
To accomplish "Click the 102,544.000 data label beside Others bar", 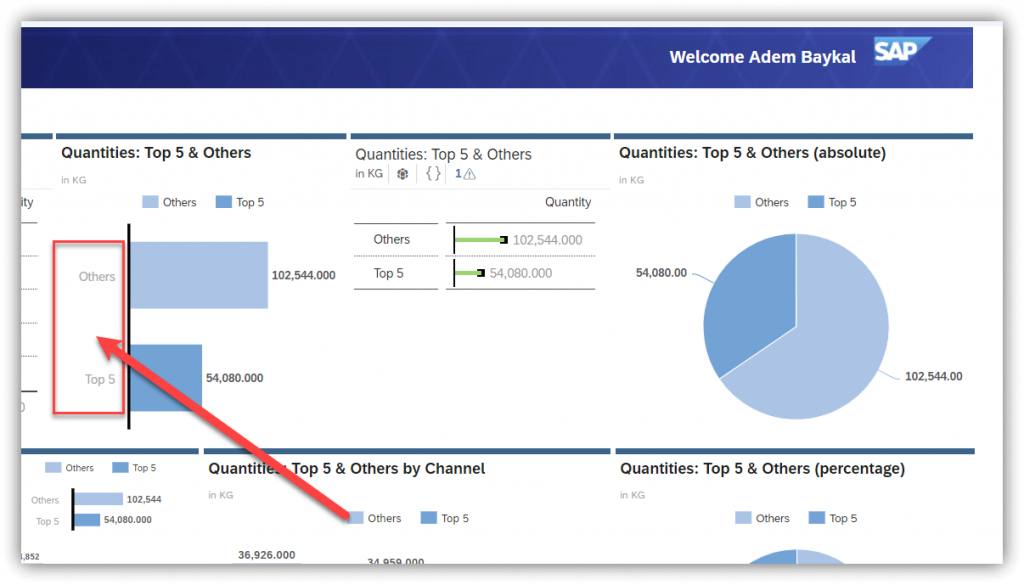I will point(304,276).
